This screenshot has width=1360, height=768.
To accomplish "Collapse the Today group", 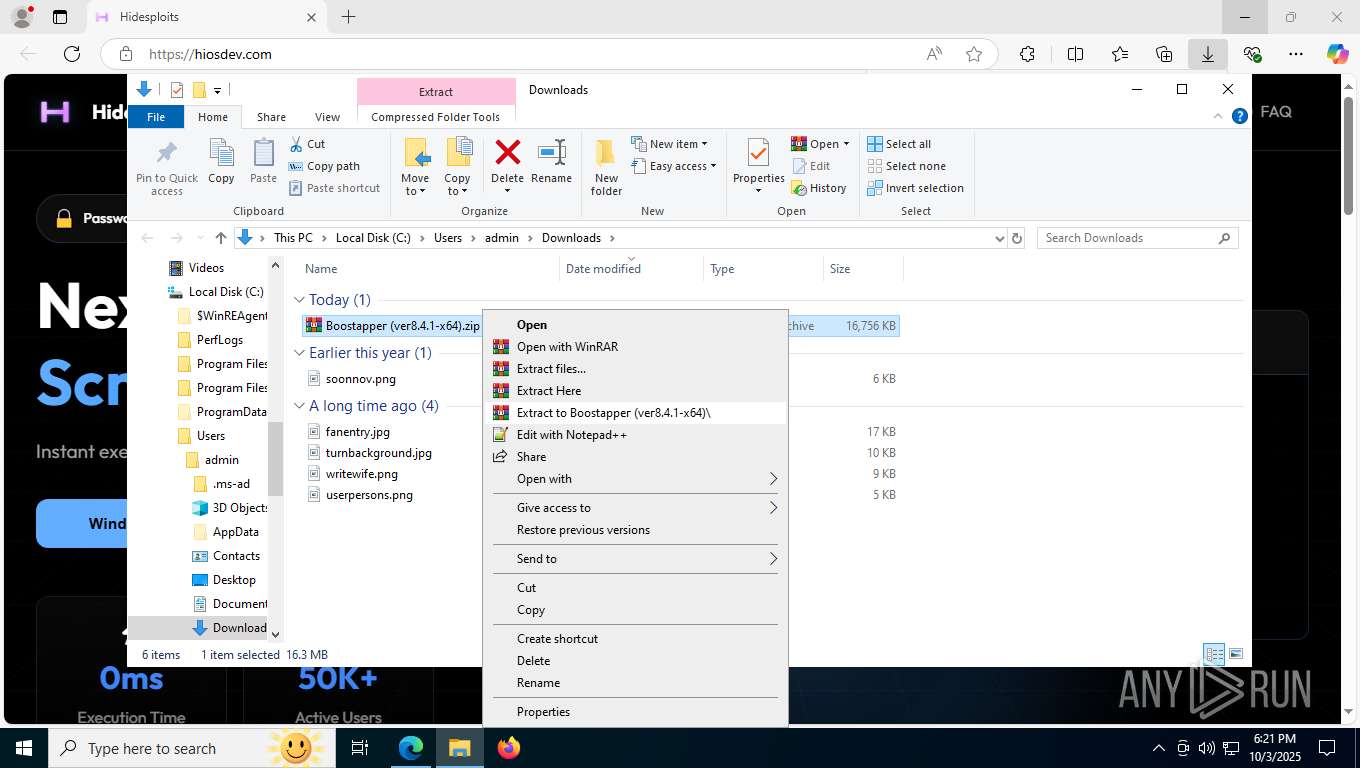I will tap(299, 300).
